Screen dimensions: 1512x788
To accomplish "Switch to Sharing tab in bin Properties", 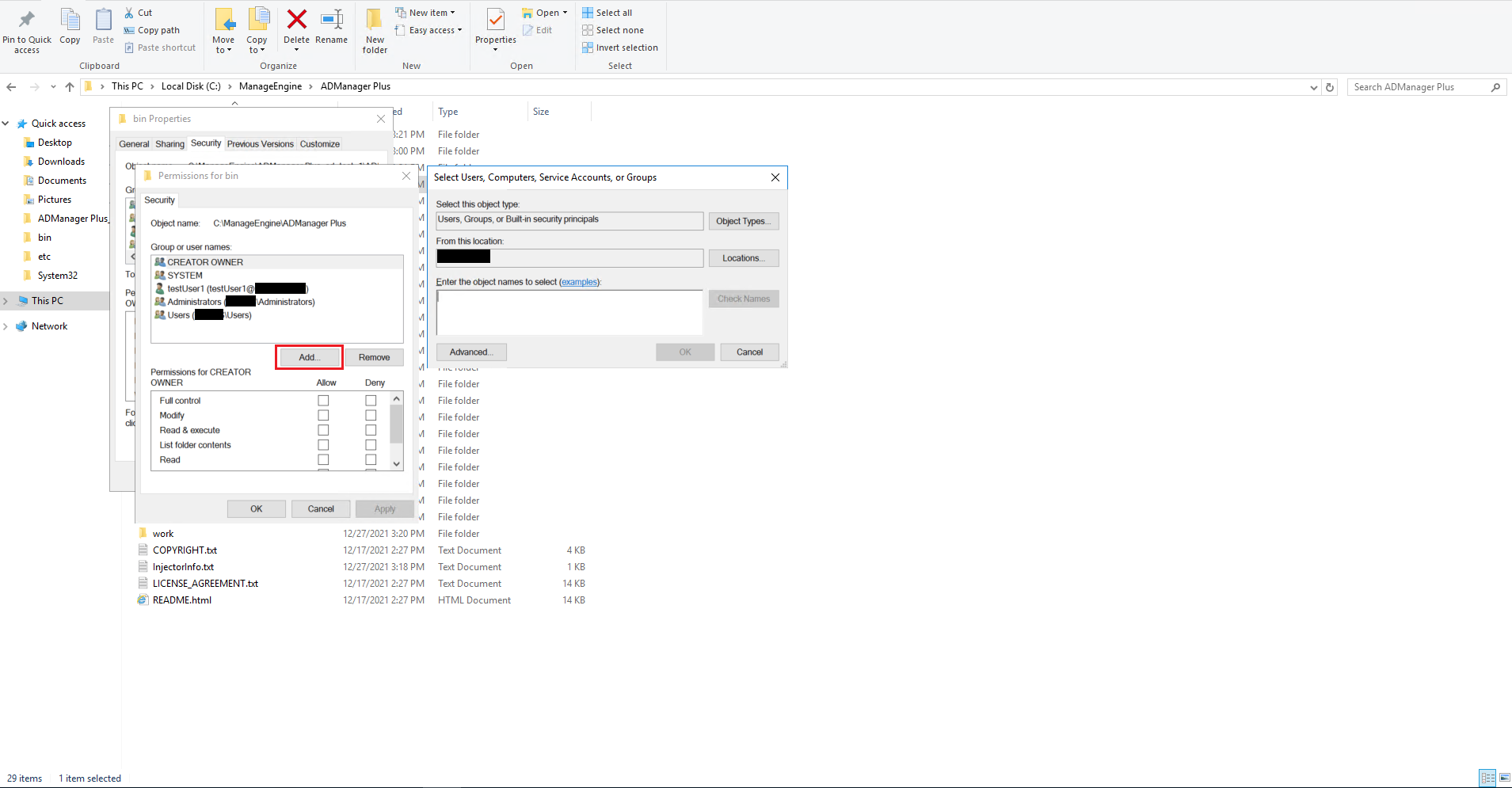I will [169, 144].
